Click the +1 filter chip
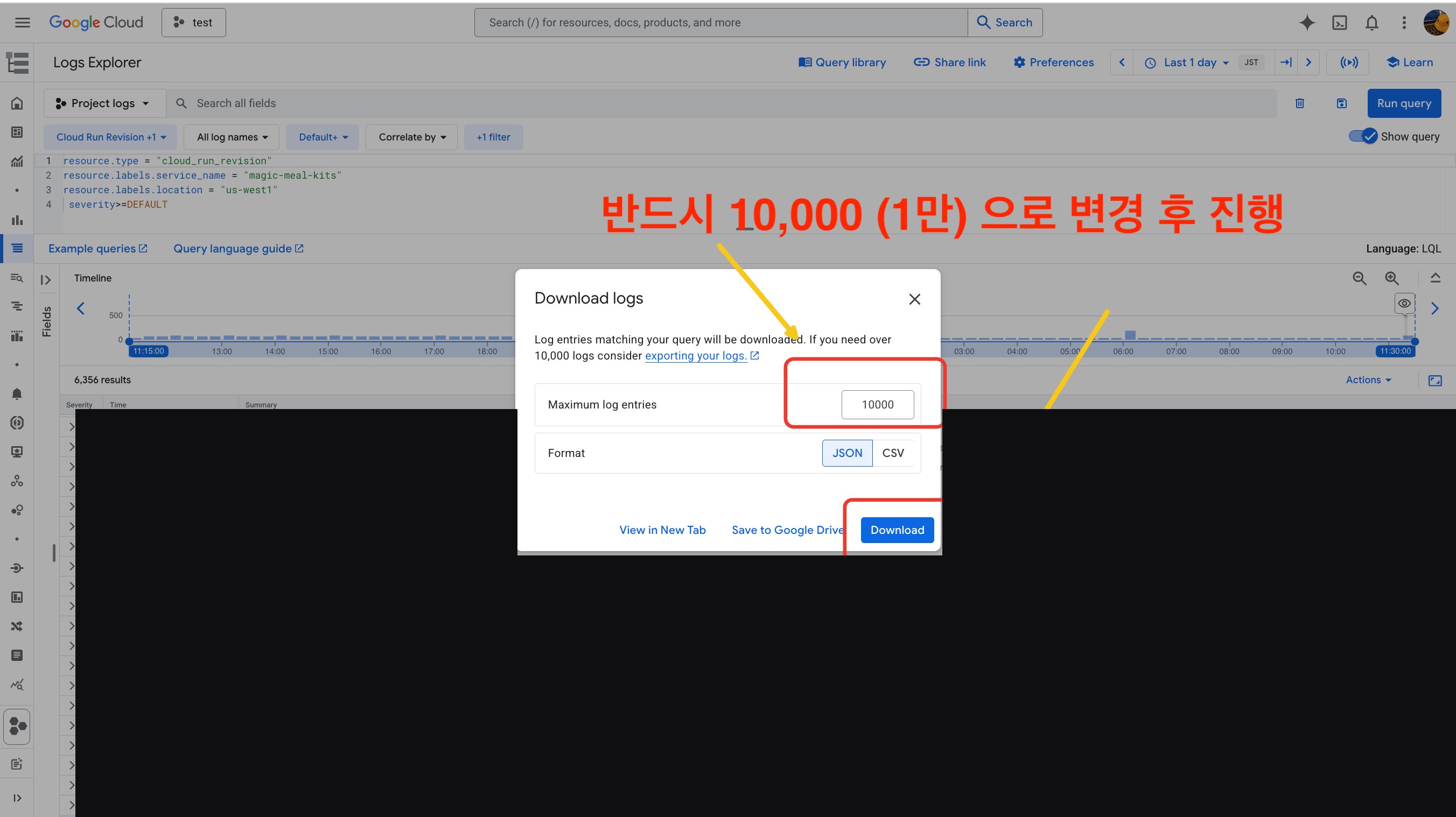Image resolution: width=1456 pixels, height=817 pixels. click(x=493, y=137)
